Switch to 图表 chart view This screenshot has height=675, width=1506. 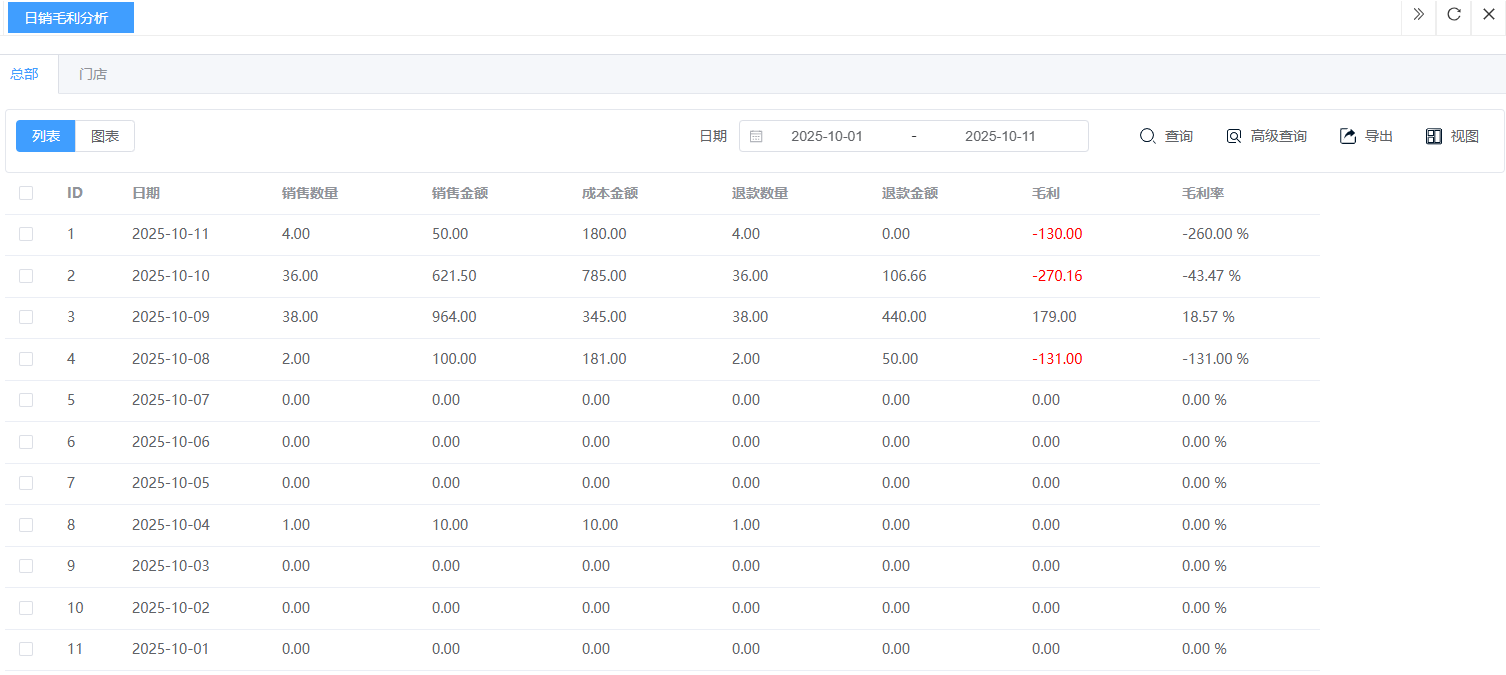[x=105, y=136]
